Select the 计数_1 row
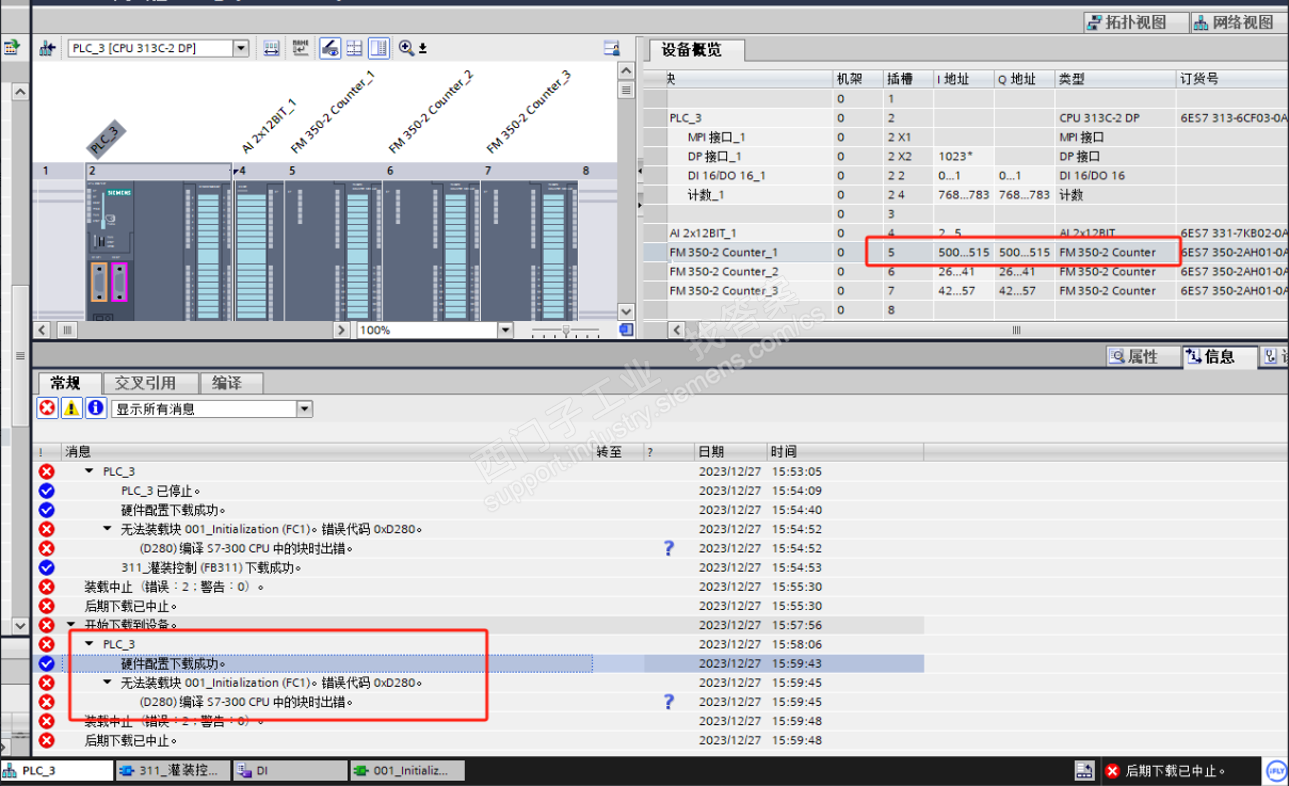Viewport: 1289px width, 786px height. coord(964,195)
